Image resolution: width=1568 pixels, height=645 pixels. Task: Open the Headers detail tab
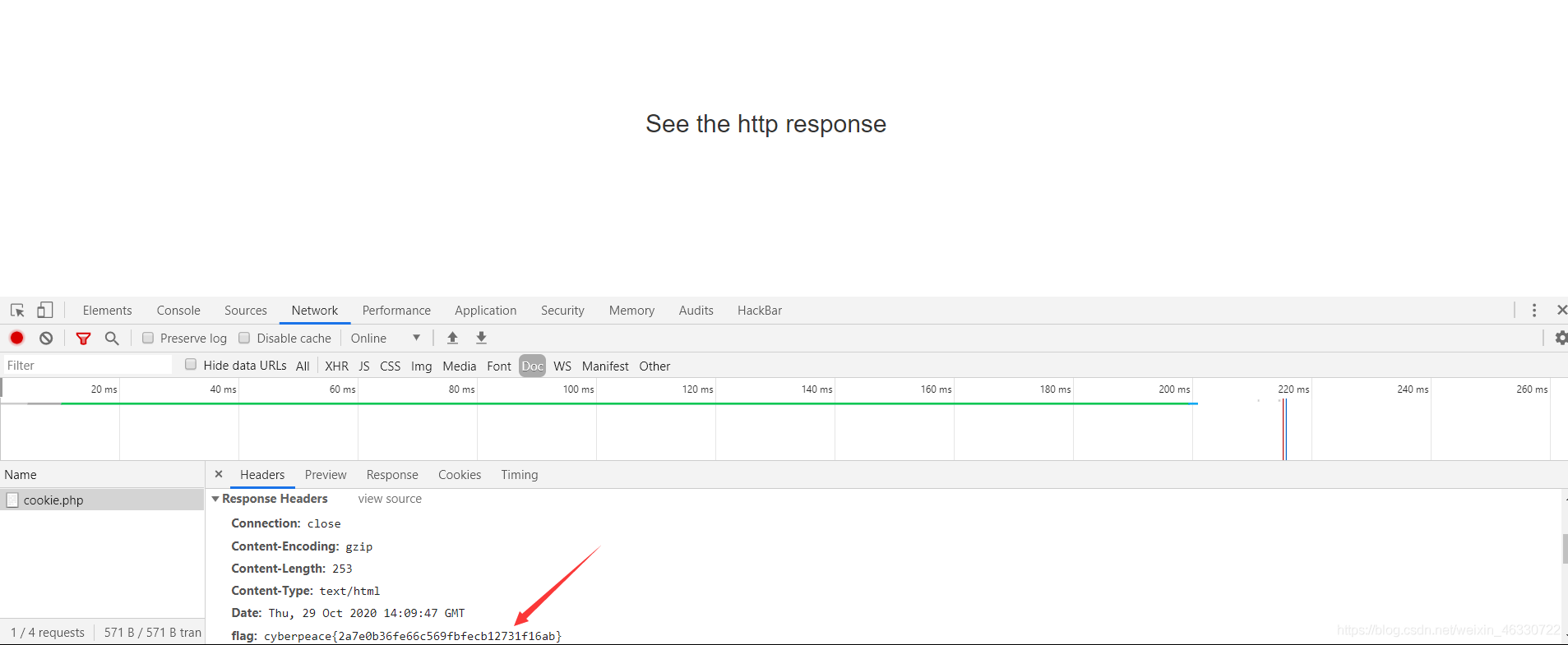click(x=262, y=475)
